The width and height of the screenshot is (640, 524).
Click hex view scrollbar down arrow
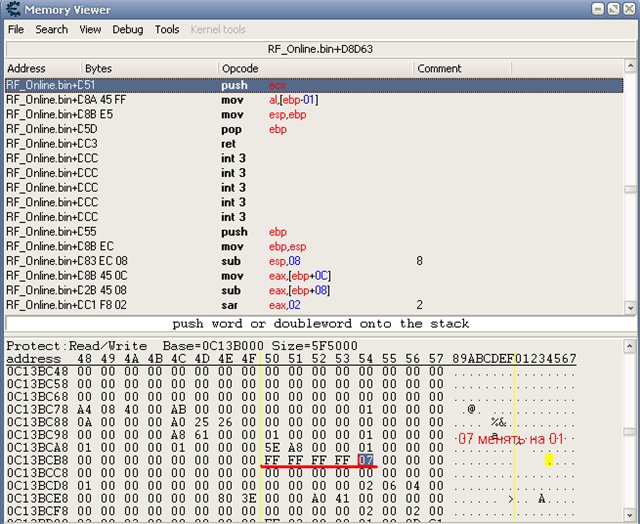tap(630, 515)
